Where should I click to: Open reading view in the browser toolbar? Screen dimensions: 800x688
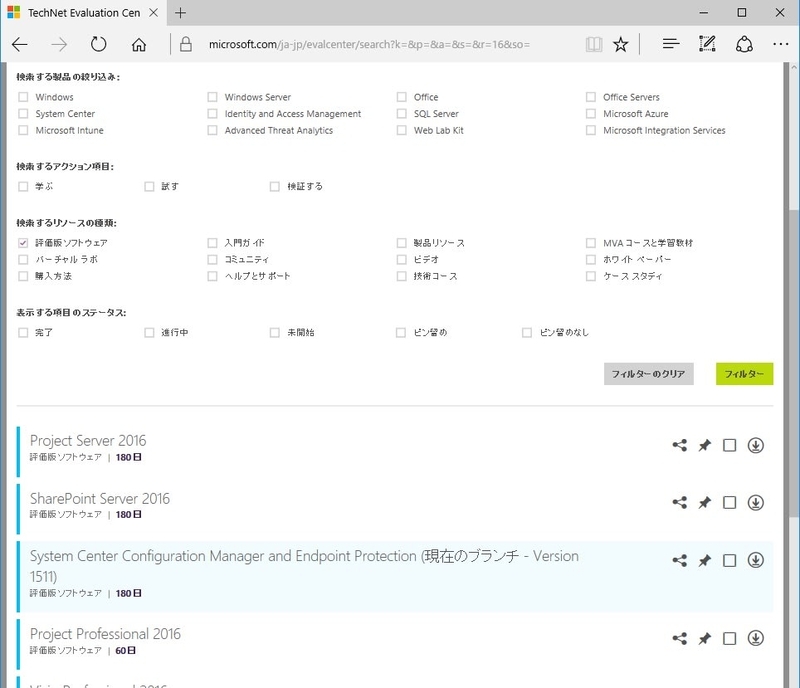point(594,44)
